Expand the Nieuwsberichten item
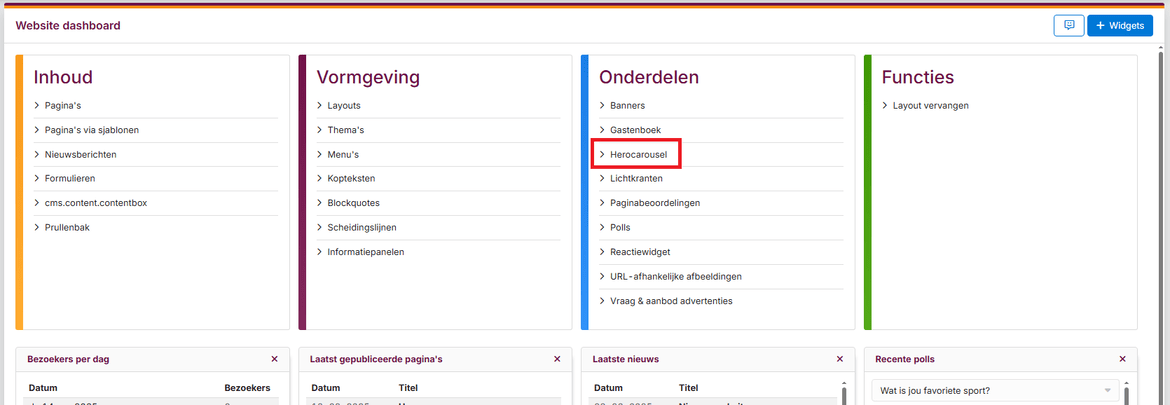1170x405 pixels. click(x=80, y=155)
